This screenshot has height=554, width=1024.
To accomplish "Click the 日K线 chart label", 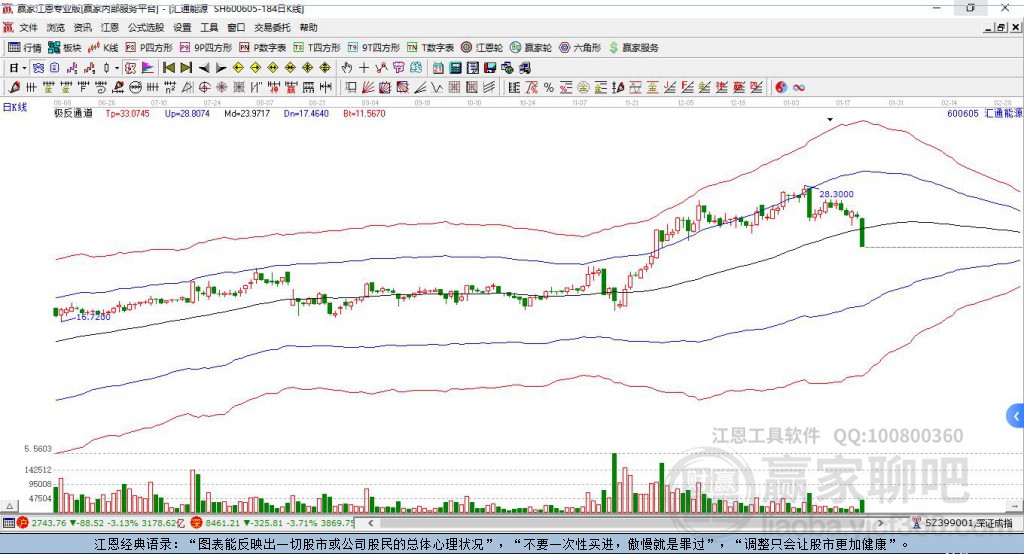I will (14, 107).
